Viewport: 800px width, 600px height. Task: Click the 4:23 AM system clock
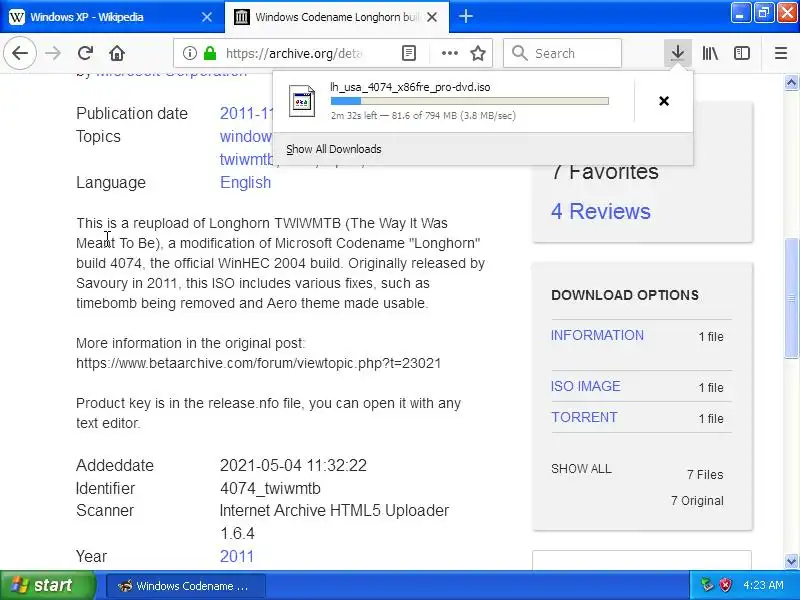[x=763, y=585]
